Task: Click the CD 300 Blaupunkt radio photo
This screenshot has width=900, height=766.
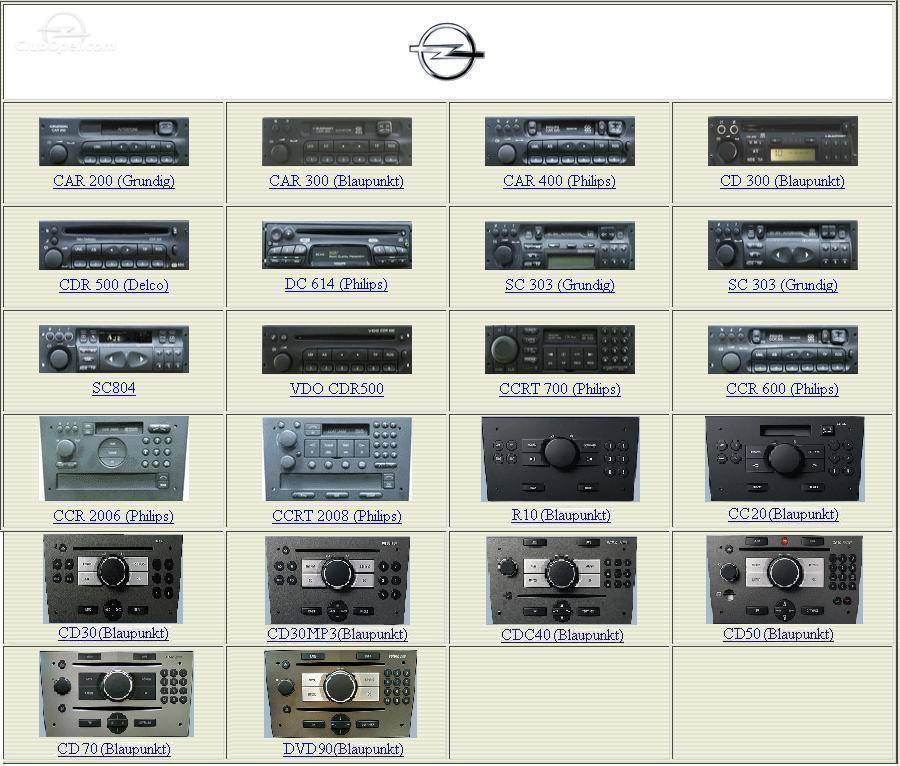Action: tap(783, 141)
